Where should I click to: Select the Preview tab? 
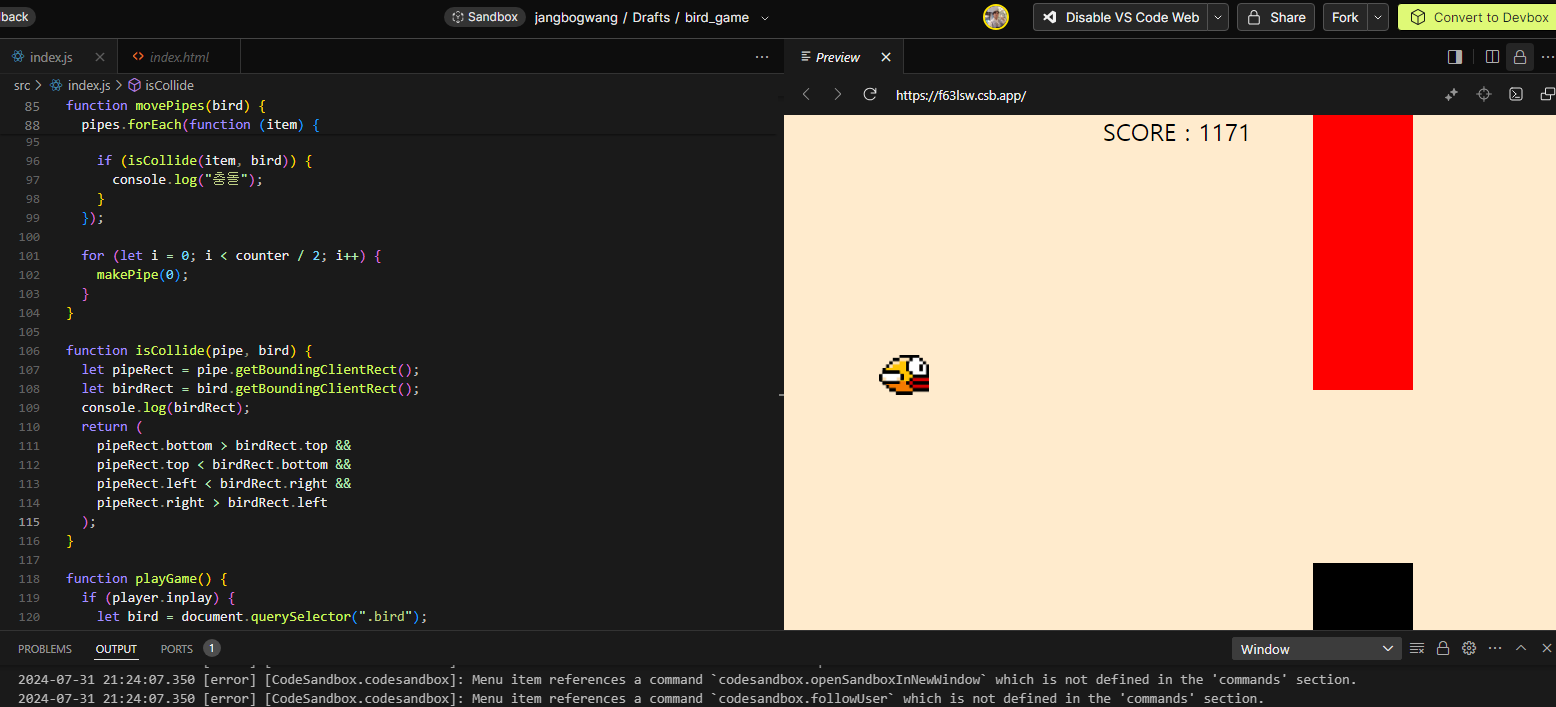tap(837, 57)
